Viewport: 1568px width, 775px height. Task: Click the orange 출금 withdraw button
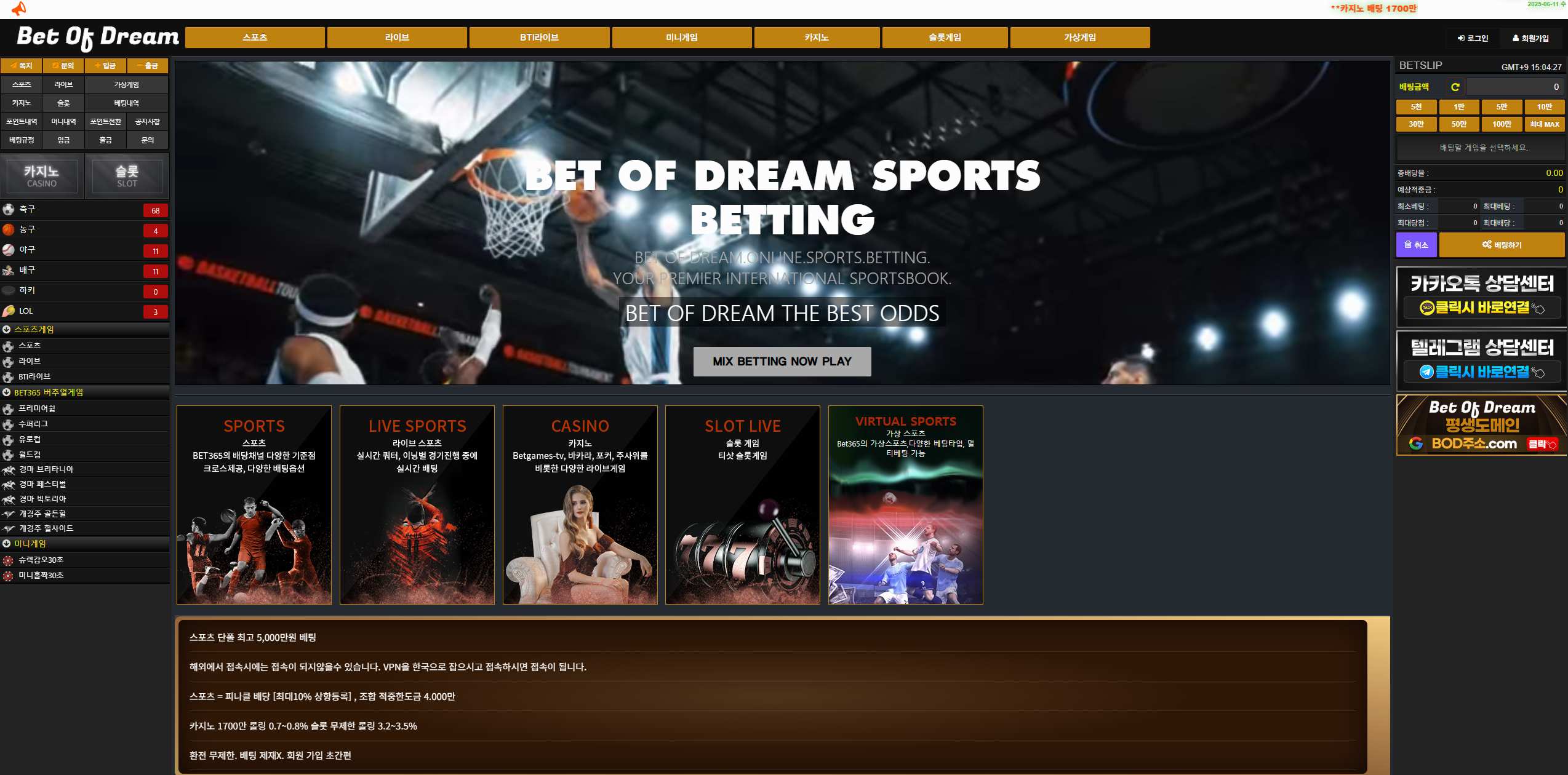point(148,66)
